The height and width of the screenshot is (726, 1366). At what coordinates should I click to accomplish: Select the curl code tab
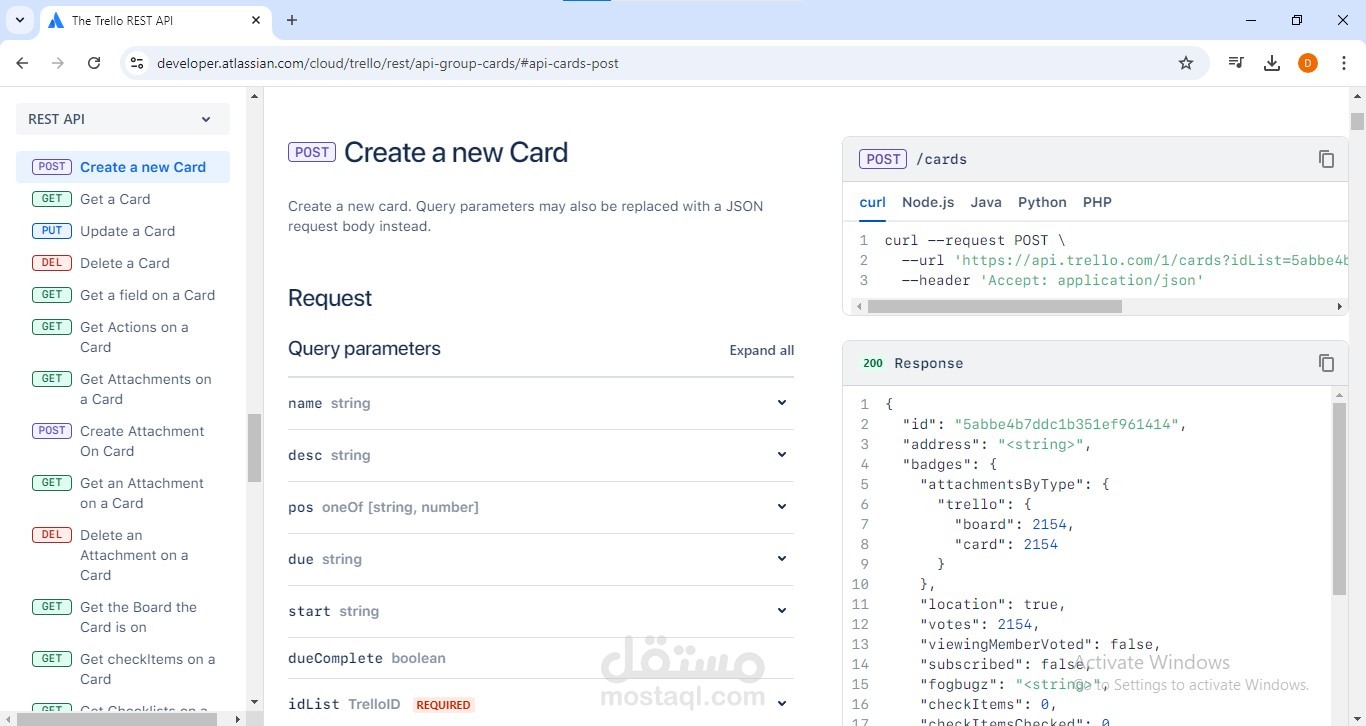872,202
